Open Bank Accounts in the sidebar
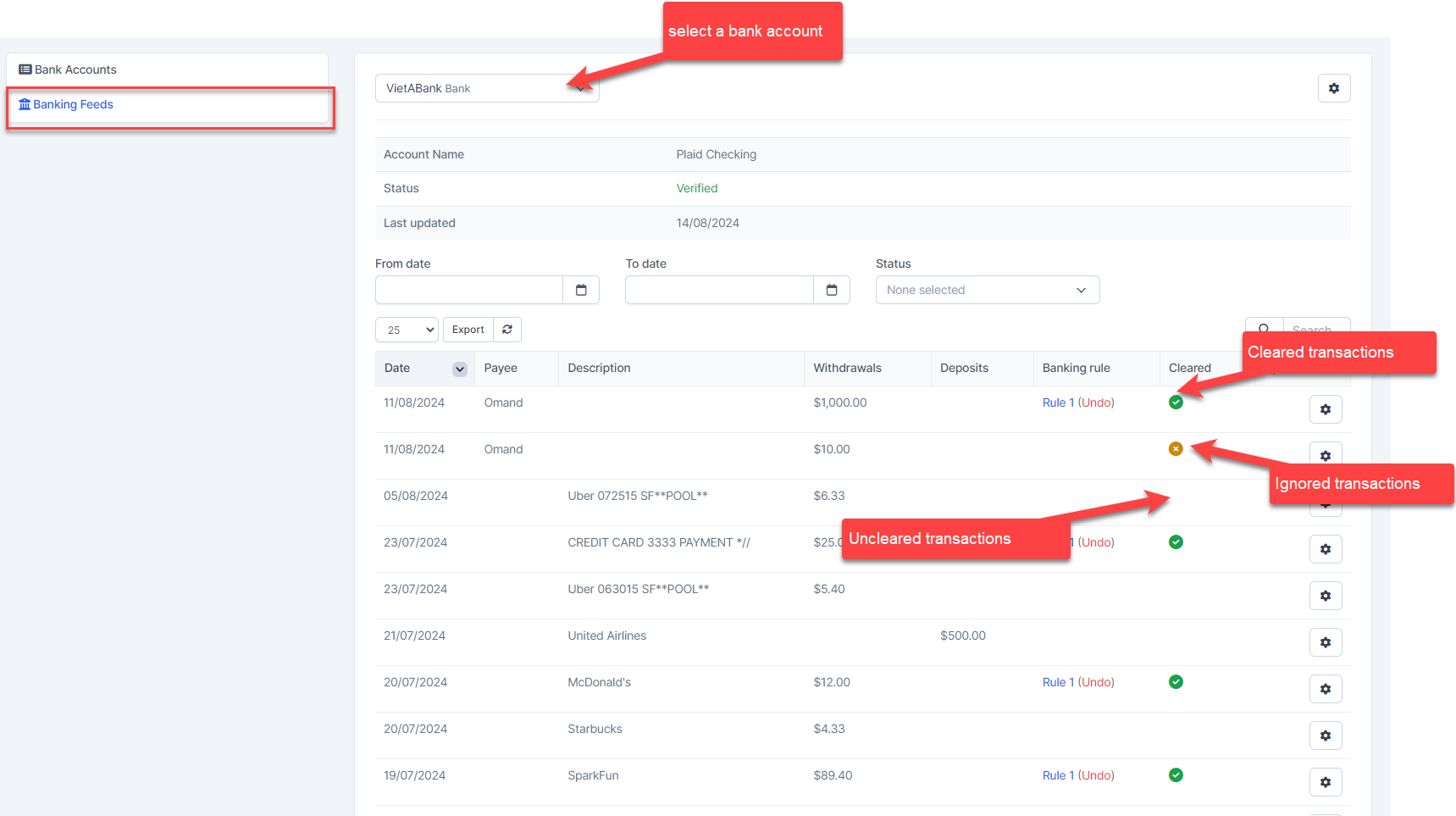The image size is (1456, 816). pyautogui.click(x=75, y=69)
